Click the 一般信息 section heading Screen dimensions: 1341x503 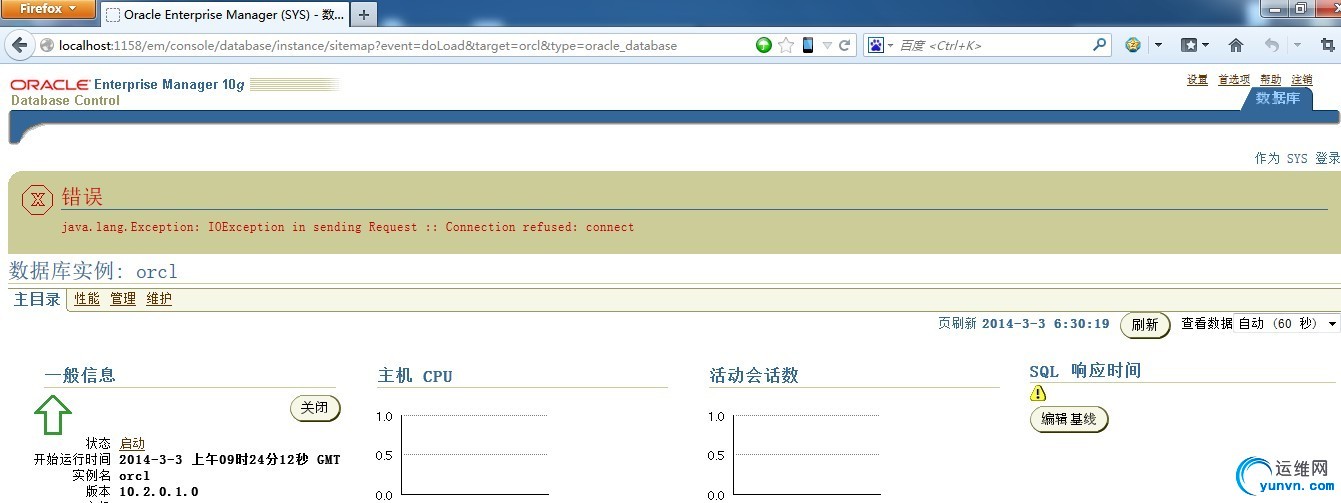(80, 376)
